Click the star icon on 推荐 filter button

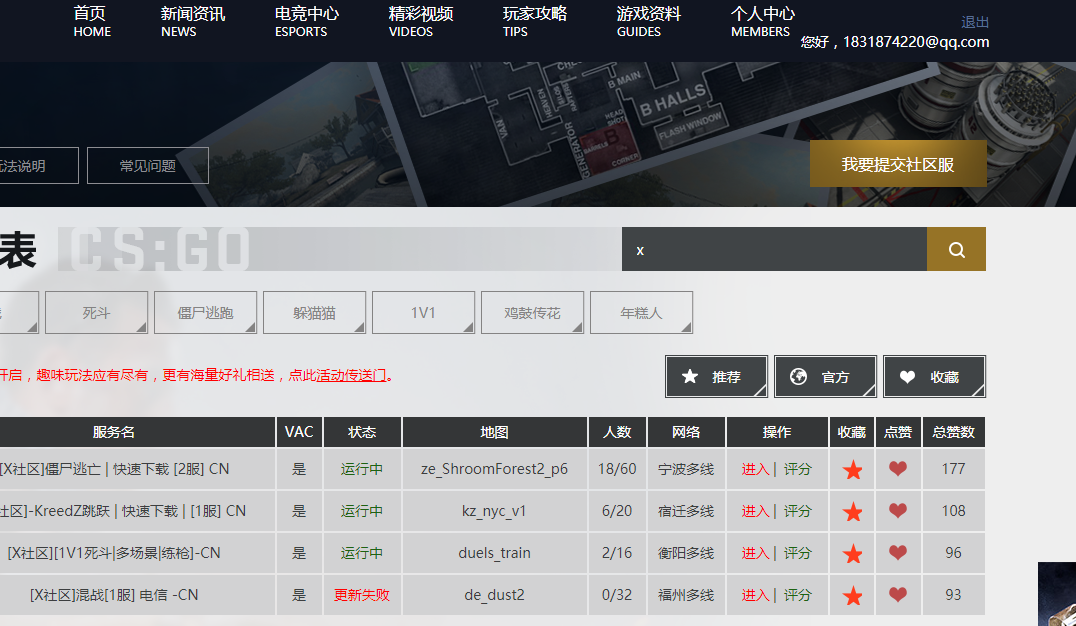[x=689, y=376]
